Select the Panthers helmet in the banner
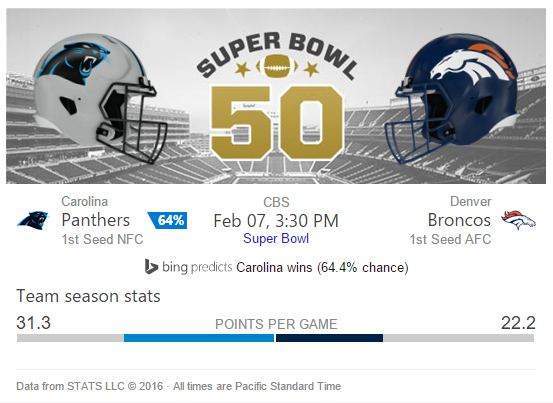Viewport: 553px width, 403px height. [100, 98]
